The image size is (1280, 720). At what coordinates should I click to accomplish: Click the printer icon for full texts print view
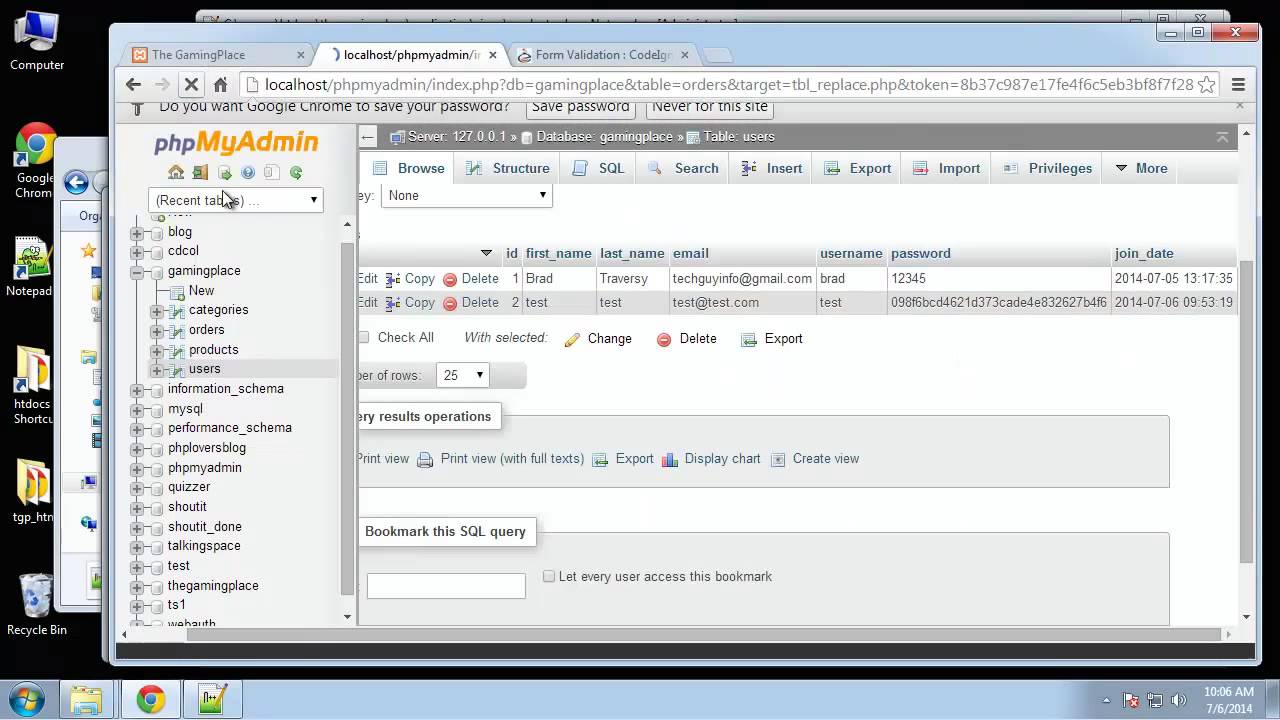425,459
